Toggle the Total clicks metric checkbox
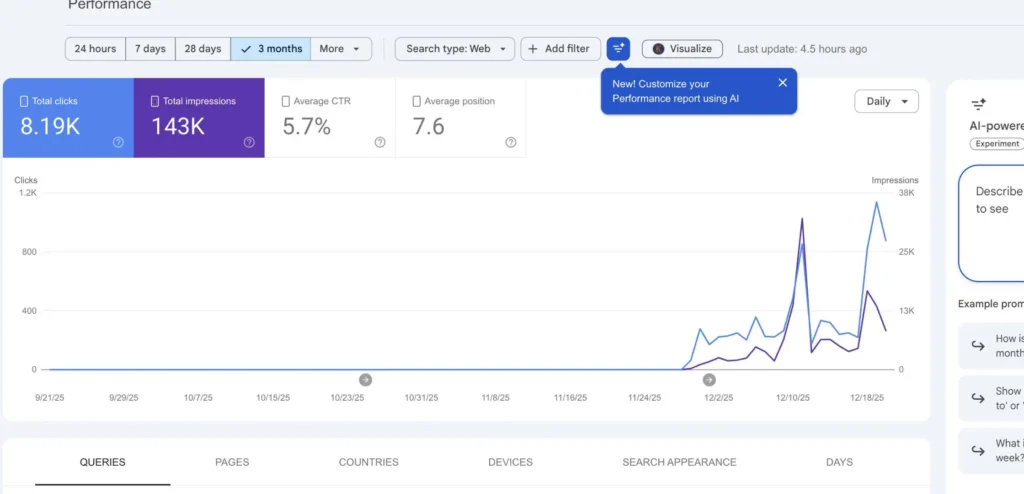 (25, 101)
